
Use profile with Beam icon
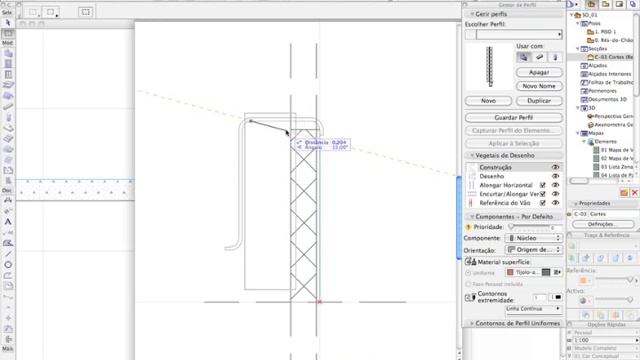[539, 58]
